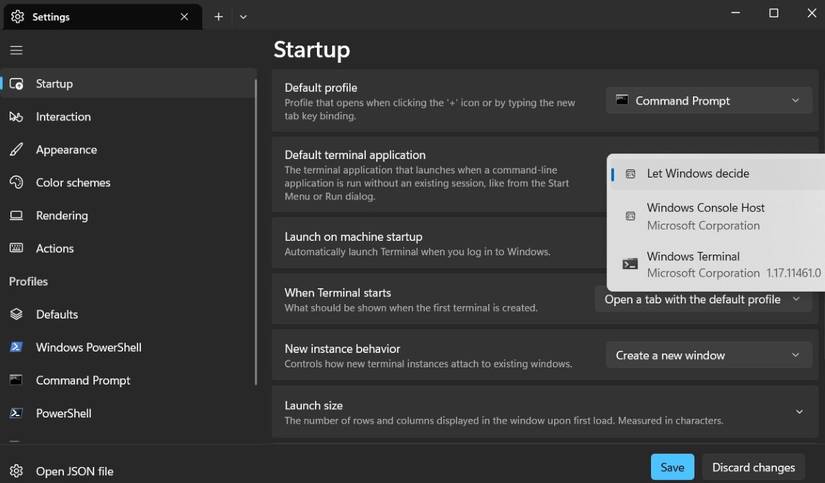Open the Default profile dropdown
Image resolution: width=825 pixels, height=483 pixels.
coord(708,101)
